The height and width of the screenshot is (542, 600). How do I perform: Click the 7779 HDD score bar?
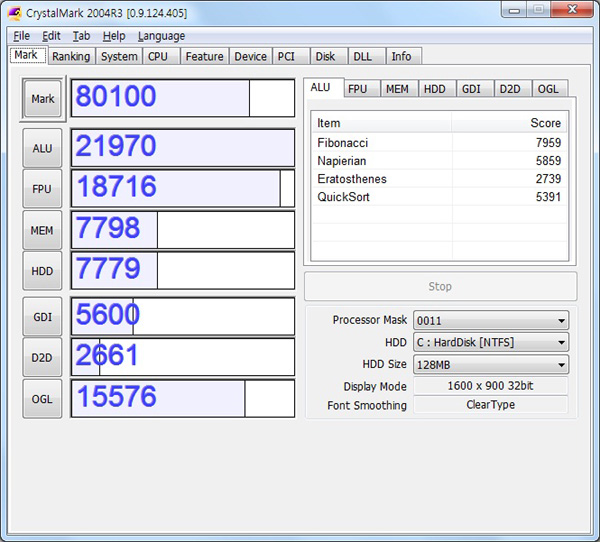click(183, 270)
